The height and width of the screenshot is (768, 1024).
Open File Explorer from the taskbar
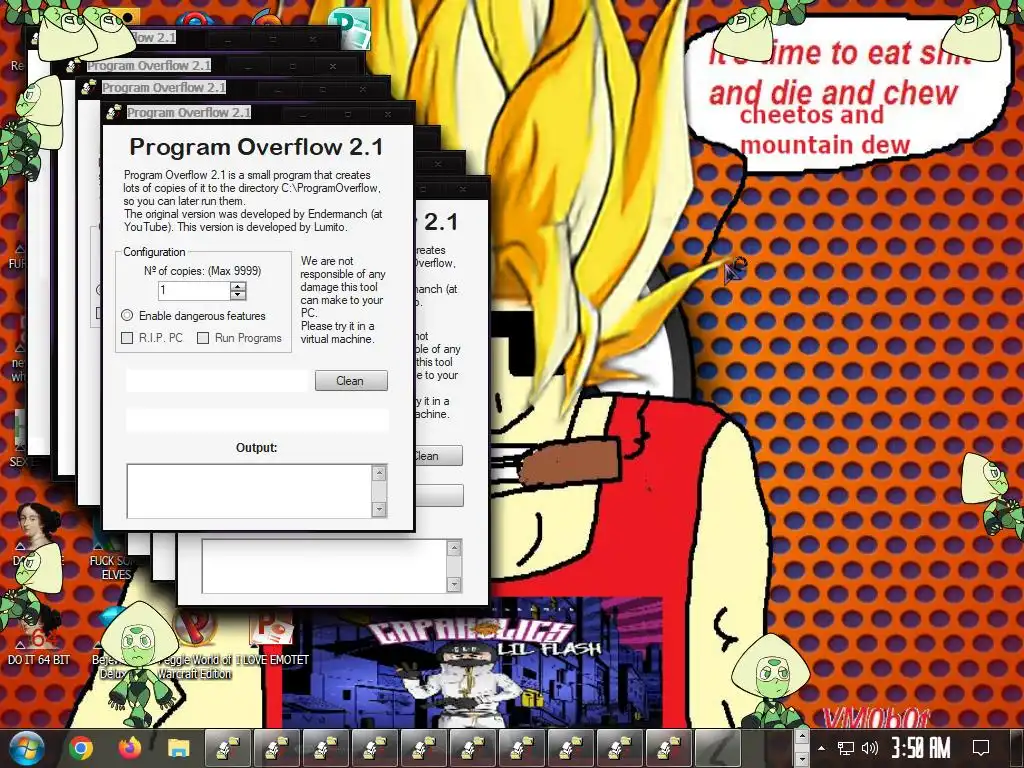pos(179,748)
